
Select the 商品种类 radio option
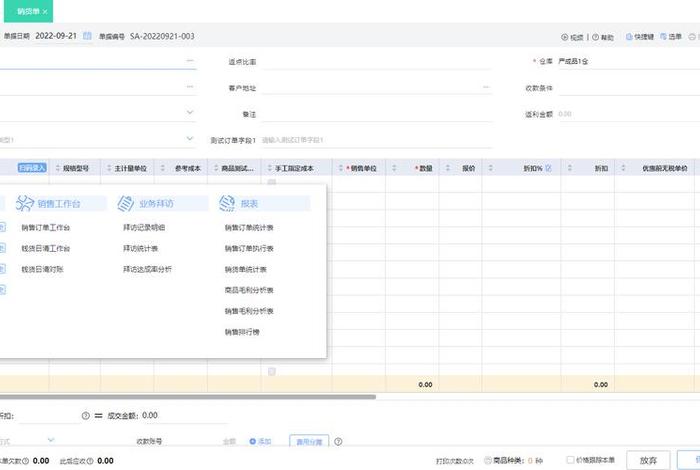tap(487, 460)
